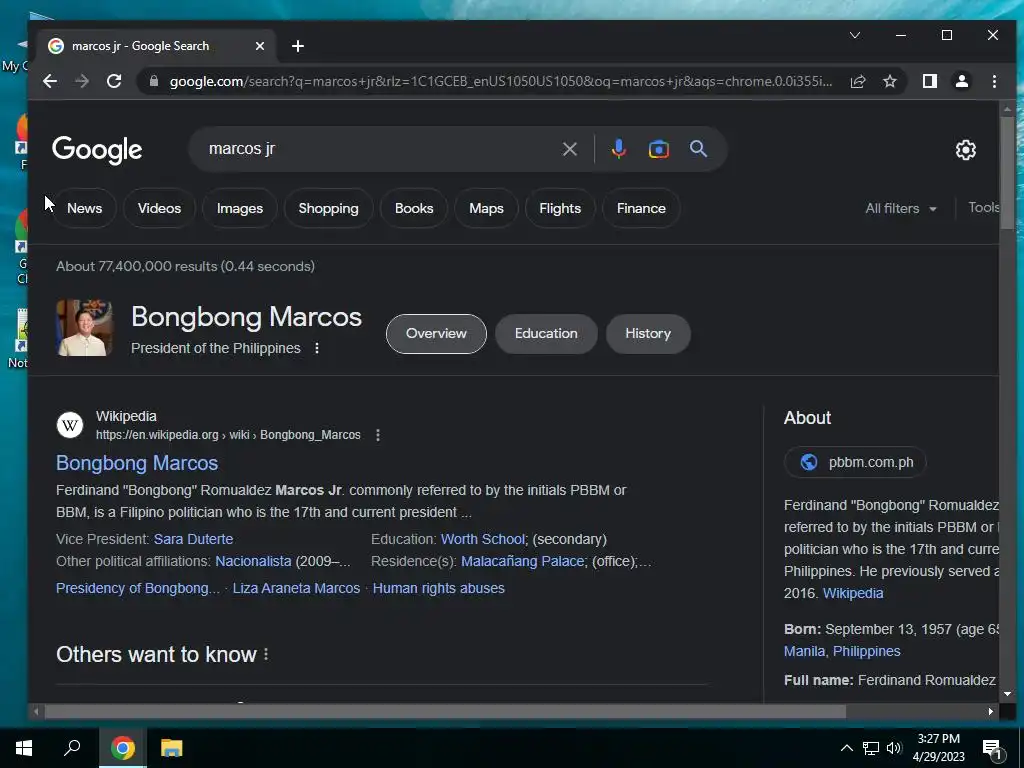
Task: Start voice search with the microphone icon
Action: pyautogui.click(x=618, y=150)
